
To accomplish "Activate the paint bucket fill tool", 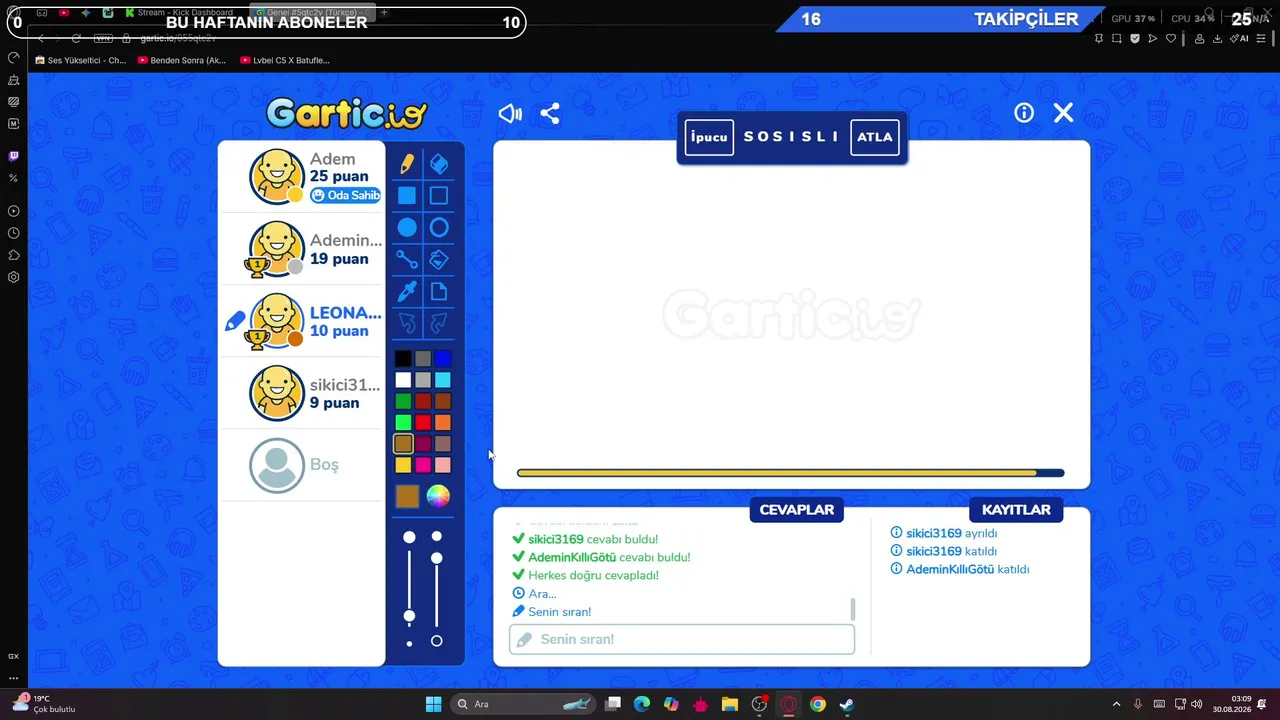I will click(x=439, y=260).
